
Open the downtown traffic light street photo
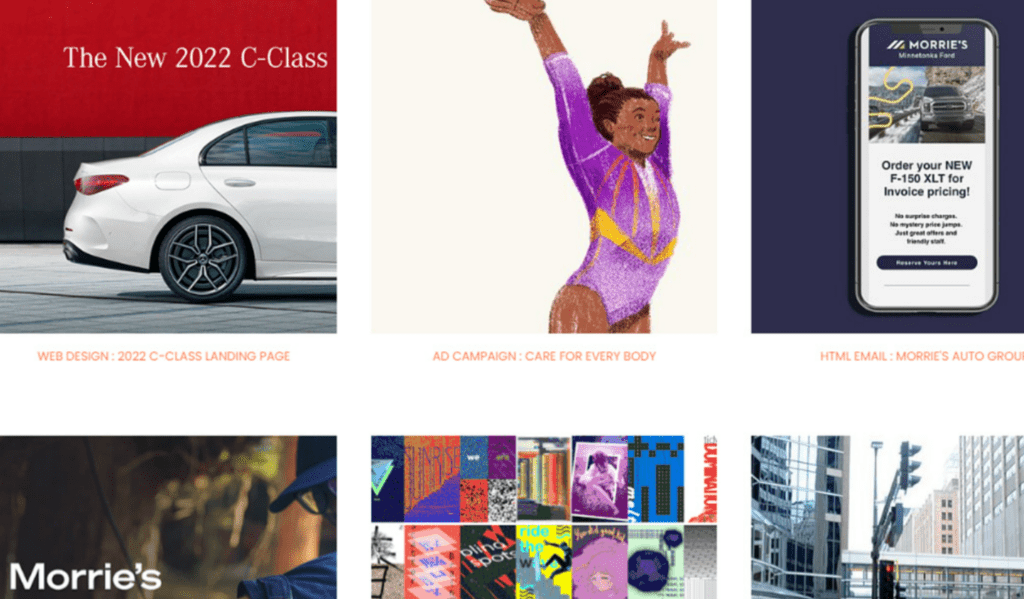(888, 517)
